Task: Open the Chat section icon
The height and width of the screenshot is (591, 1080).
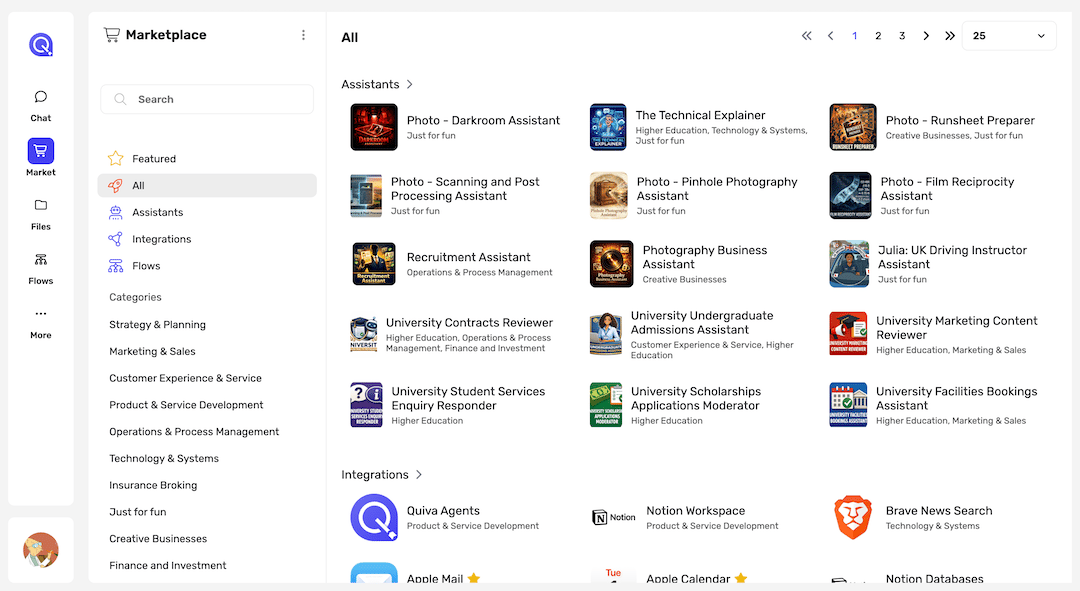Action: click(41, 96)
